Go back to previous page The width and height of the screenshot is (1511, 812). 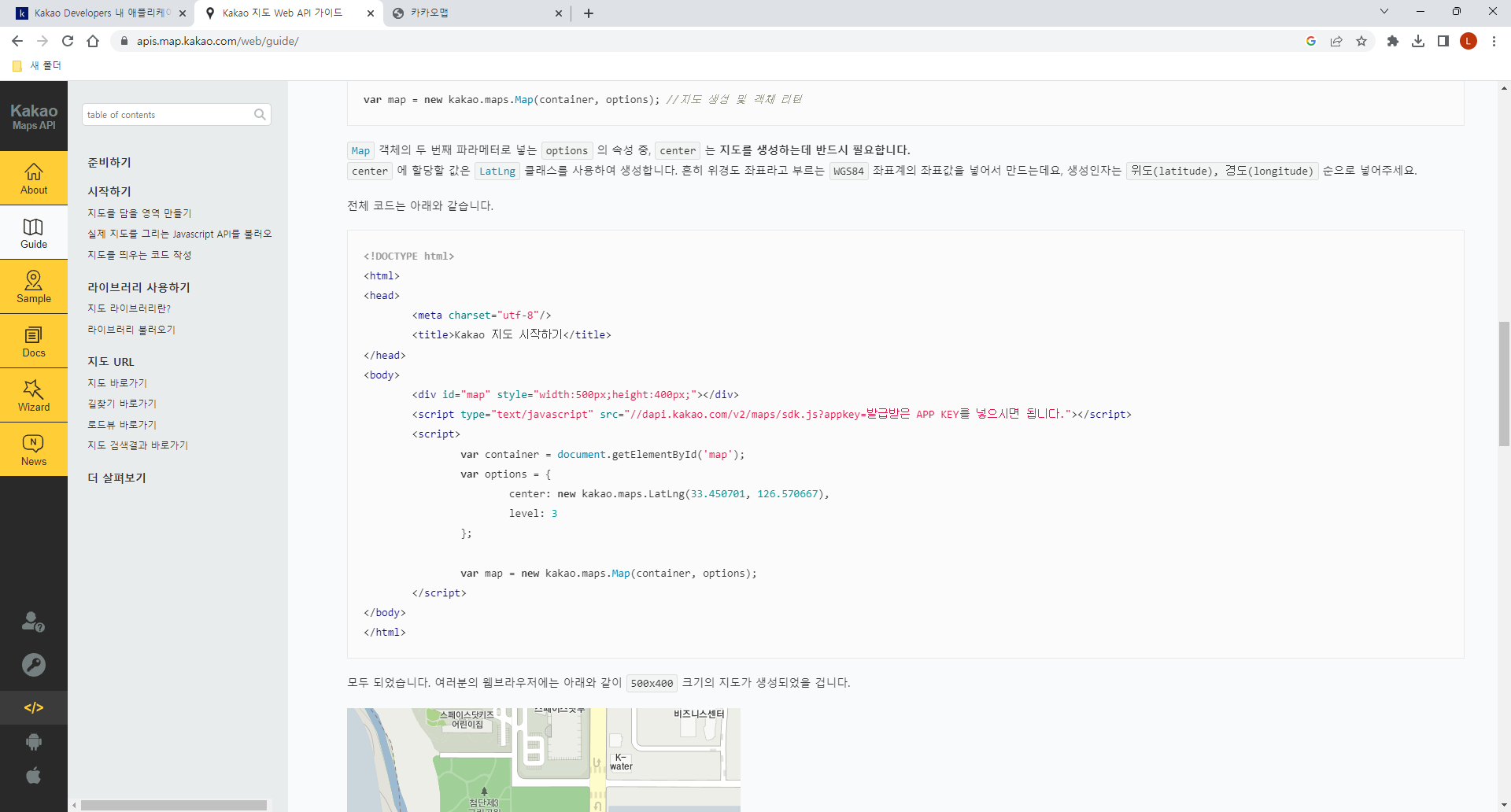point(17,41)
